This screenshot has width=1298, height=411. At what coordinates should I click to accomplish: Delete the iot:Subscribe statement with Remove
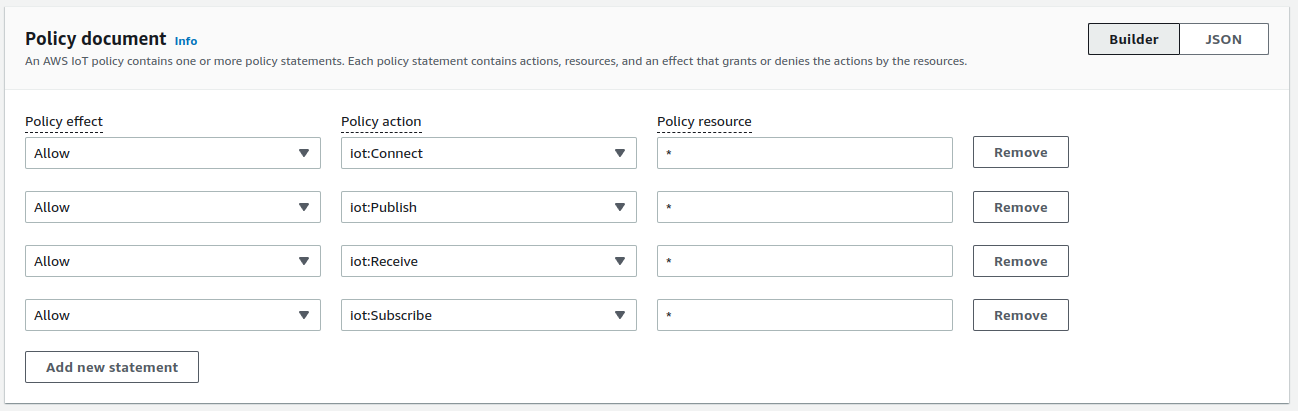[x=1020, y=315]
